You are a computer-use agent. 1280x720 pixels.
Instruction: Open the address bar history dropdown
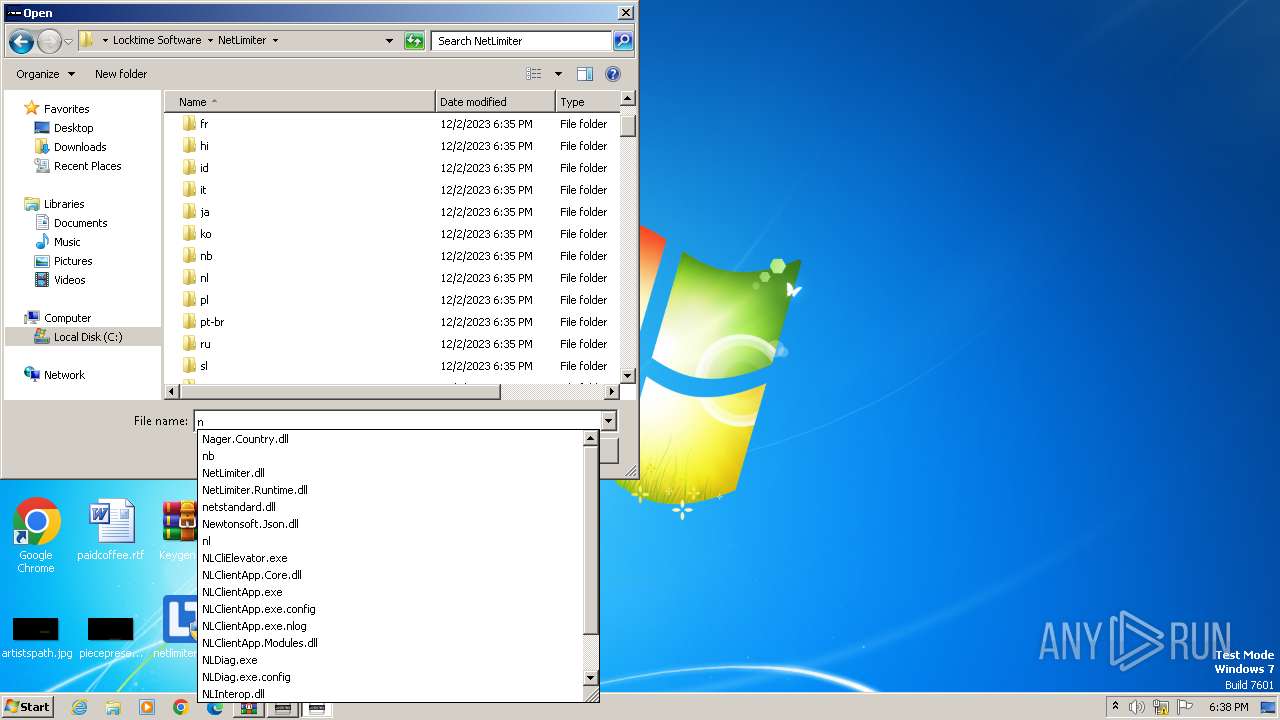[x=389, y=41]
